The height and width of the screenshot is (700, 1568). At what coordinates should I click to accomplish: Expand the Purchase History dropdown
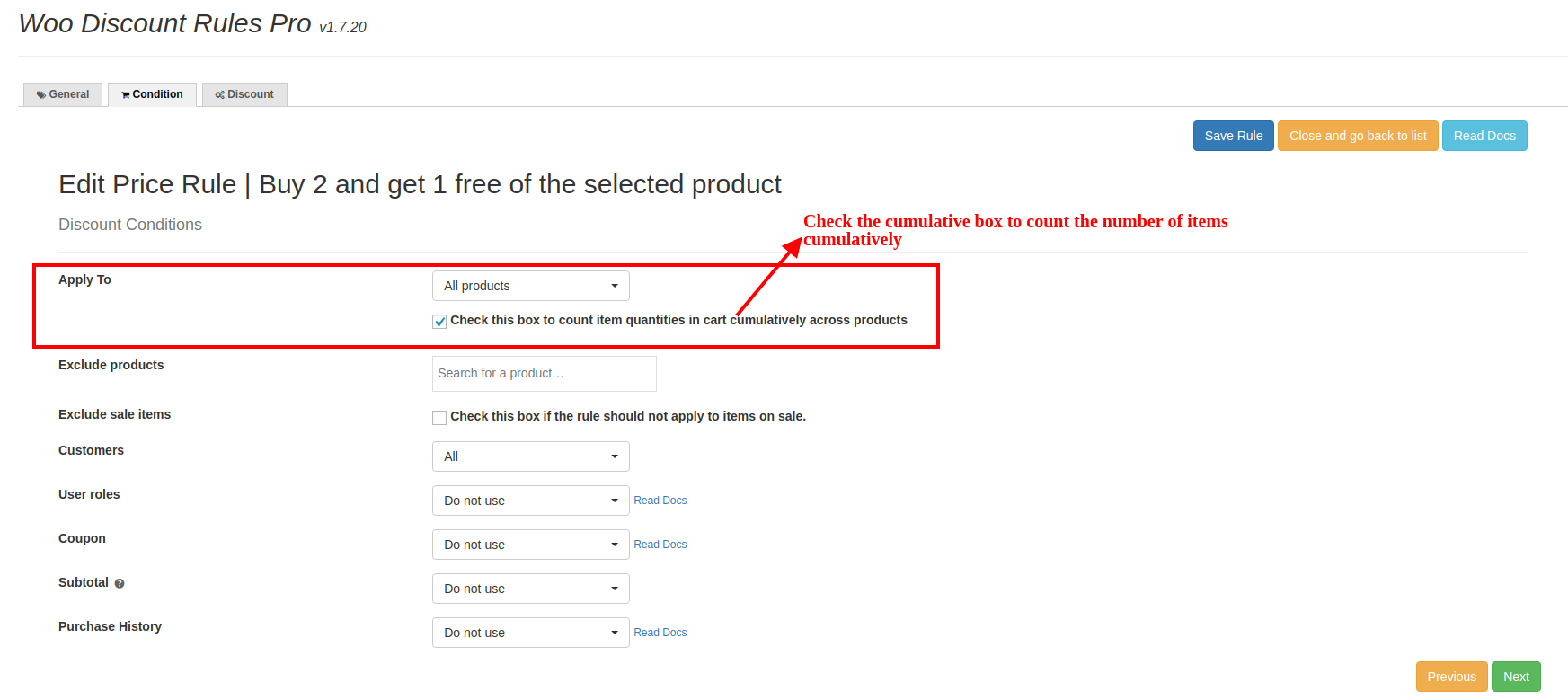click(530, 633)
